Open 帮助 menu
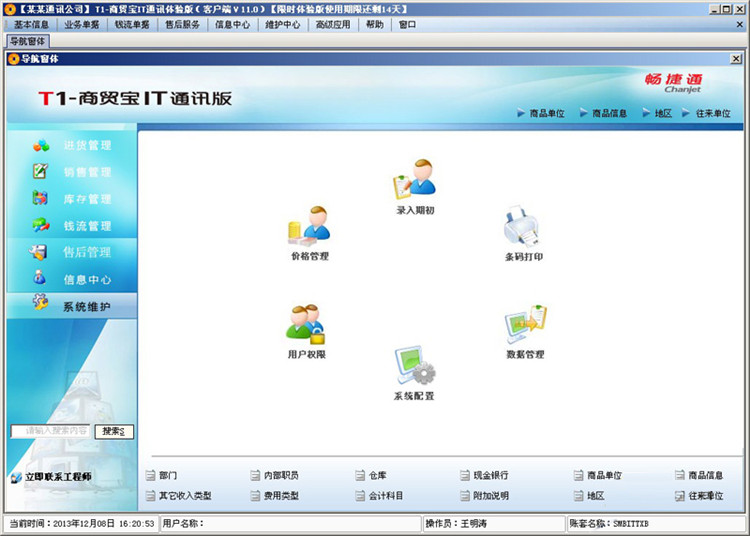This screenshot has height=536, width=750. pos(375,24)
